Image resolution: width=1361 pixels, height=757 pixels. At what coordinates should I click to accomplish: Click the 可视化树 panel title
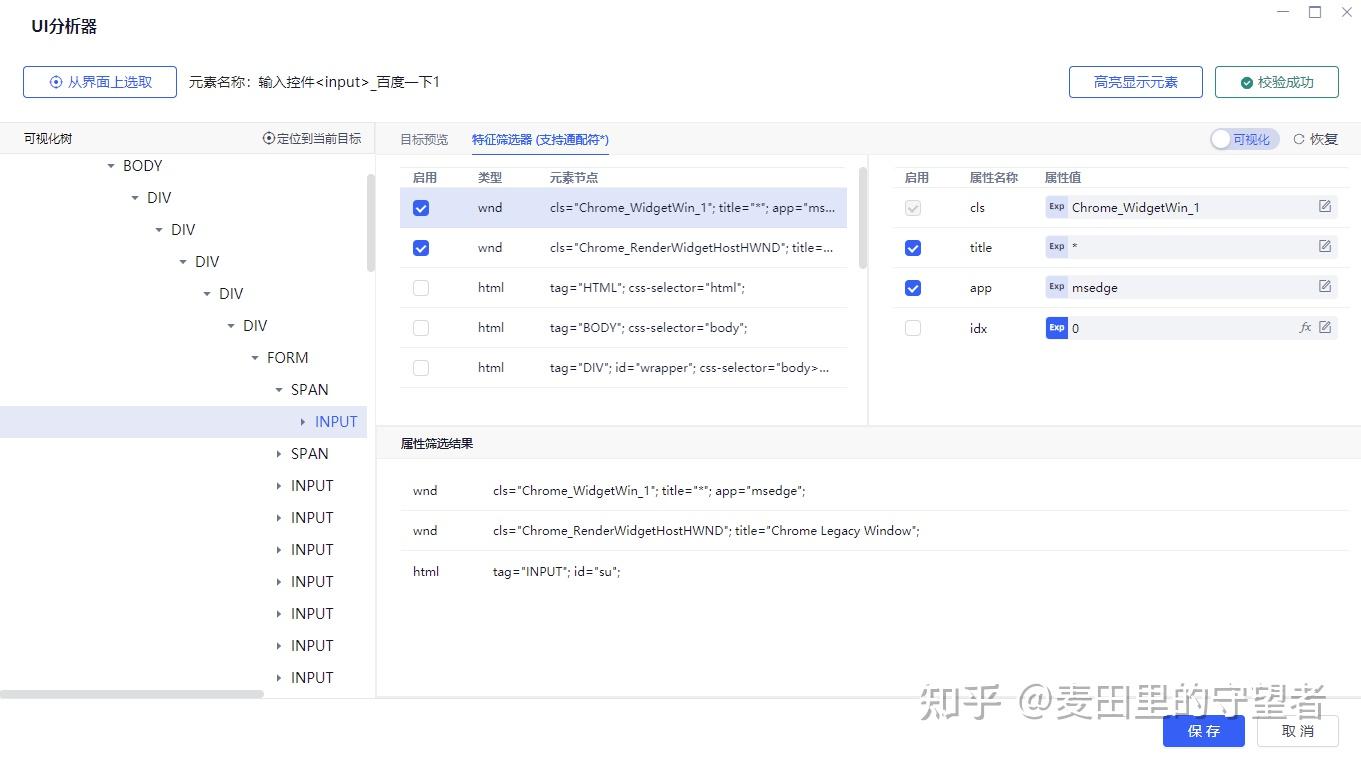[48, 138]
